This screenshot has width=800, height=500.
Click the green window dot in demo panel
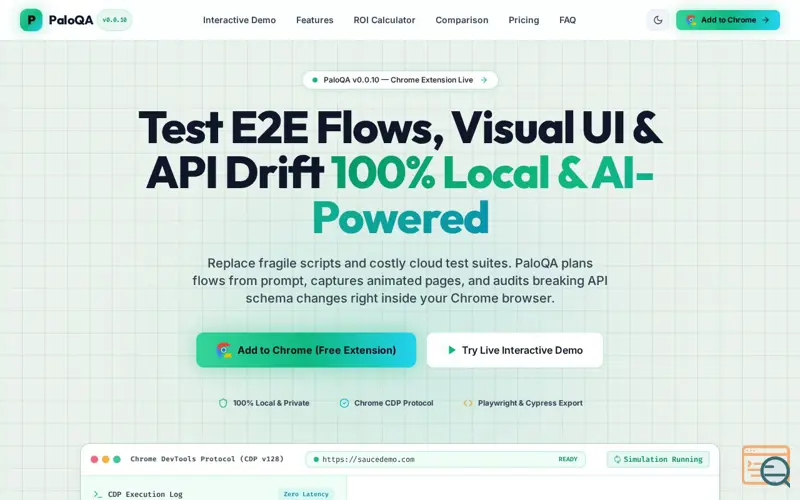[x=117, y=459]
